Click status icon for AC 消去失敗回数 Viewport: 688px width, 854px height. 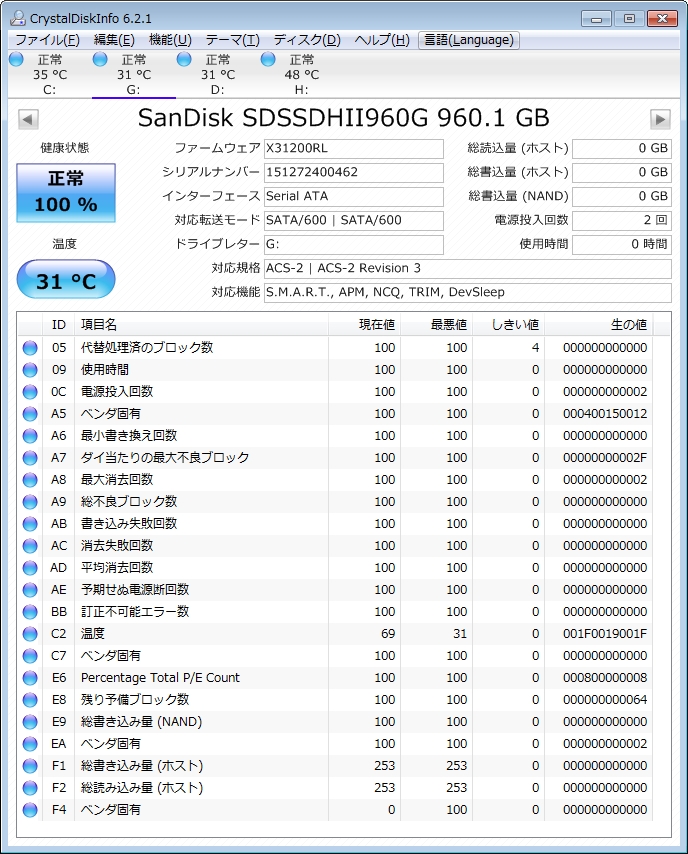click(30, 546)
